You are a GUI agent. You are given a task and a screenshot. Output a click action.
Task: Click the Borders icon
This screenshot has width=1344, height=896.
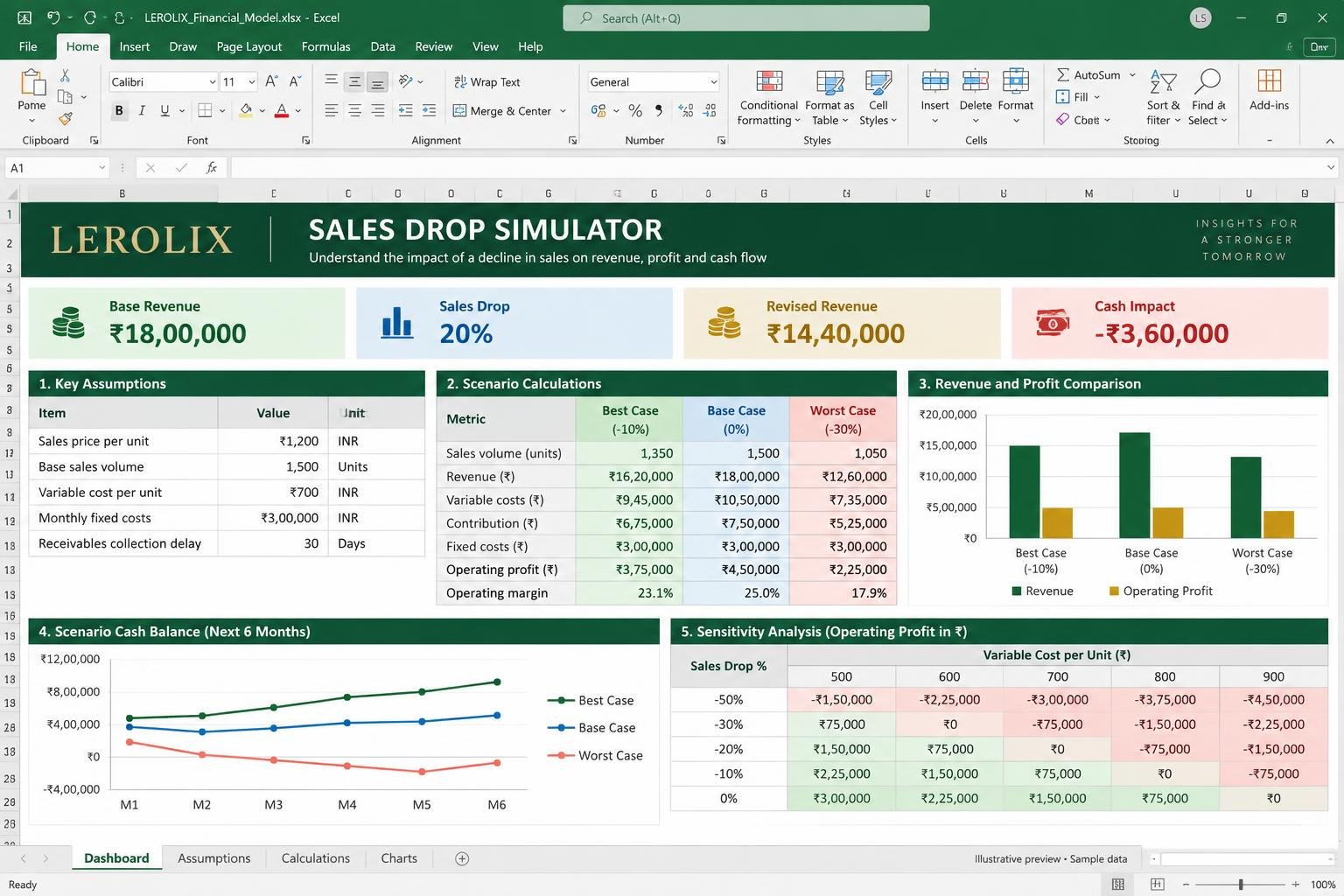pos(205,110)
